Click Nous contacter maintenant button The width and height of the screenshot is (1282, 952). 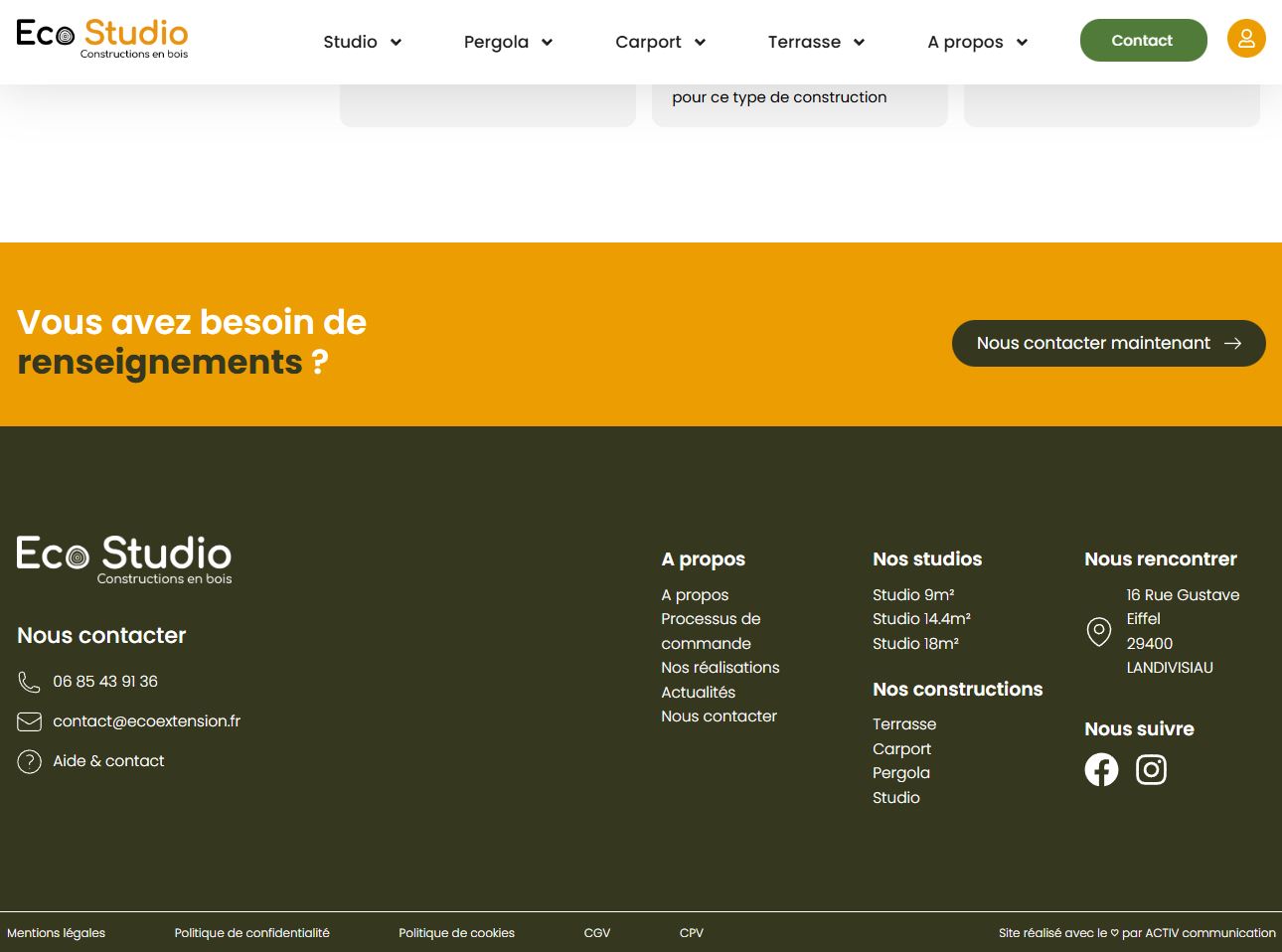coord(1108,343)
